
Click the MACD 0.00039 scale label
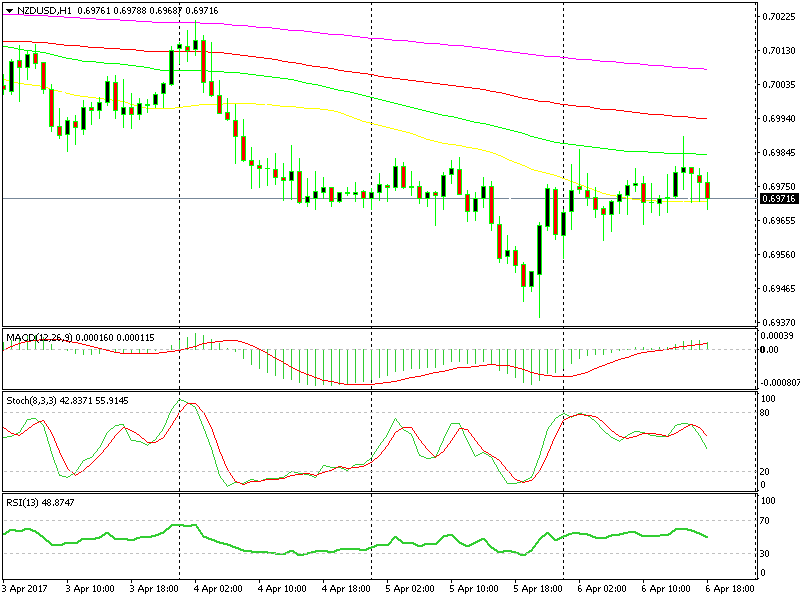tap(777, 336)
